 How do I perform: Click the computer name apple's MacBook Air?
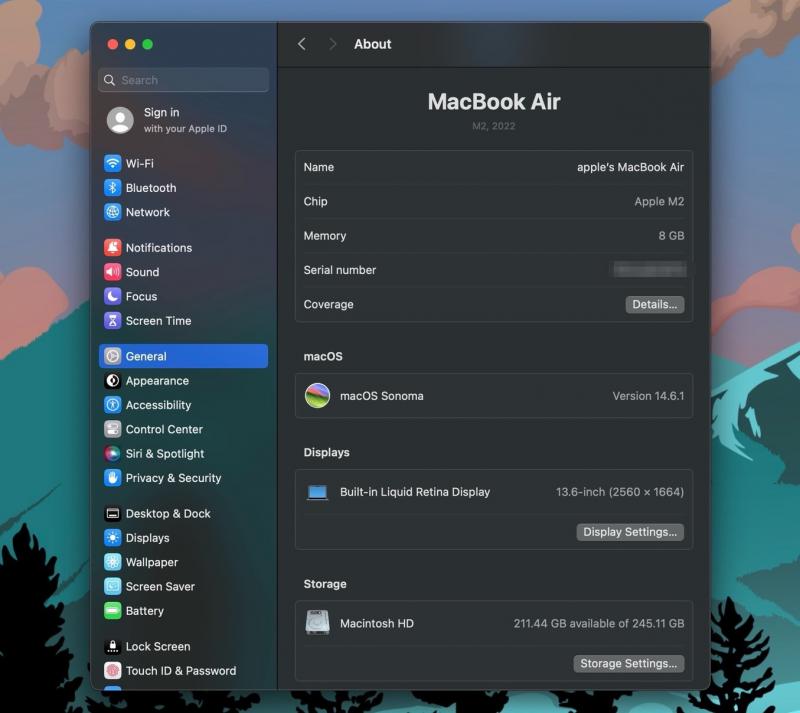coord(631,167)
